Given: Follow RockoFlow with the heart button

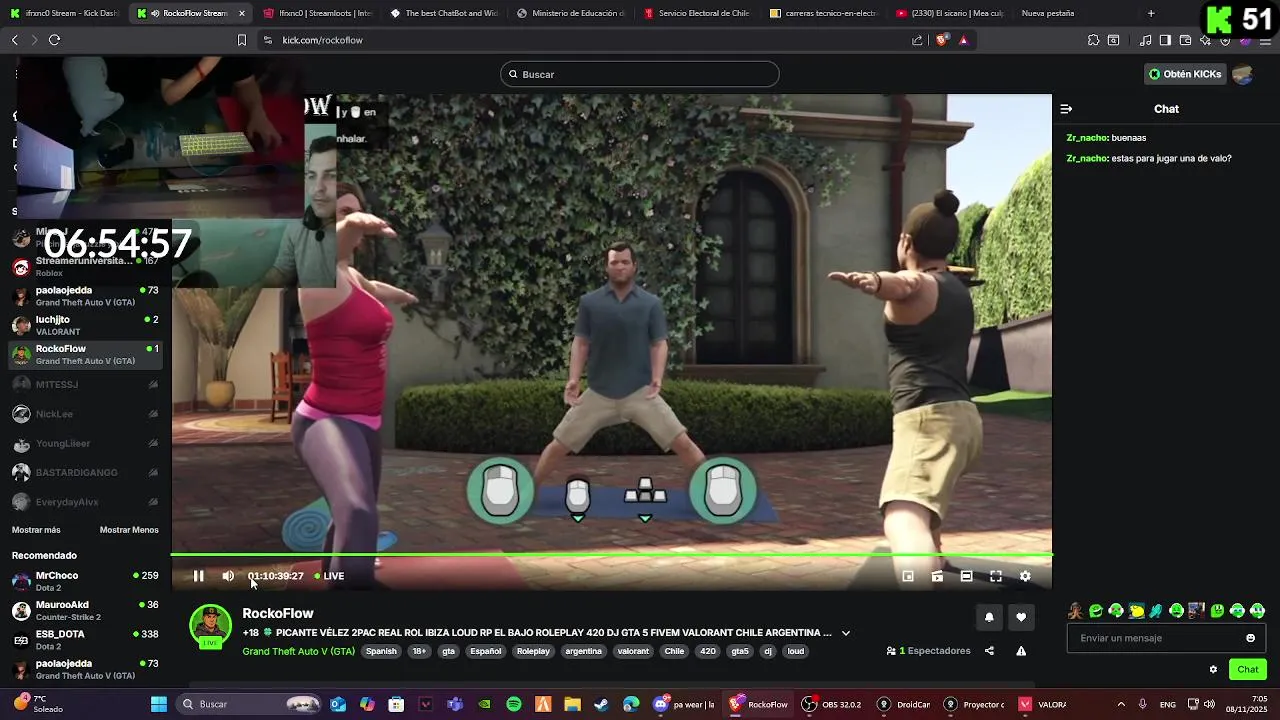Looking at the screenshot, I should 1021,617.
